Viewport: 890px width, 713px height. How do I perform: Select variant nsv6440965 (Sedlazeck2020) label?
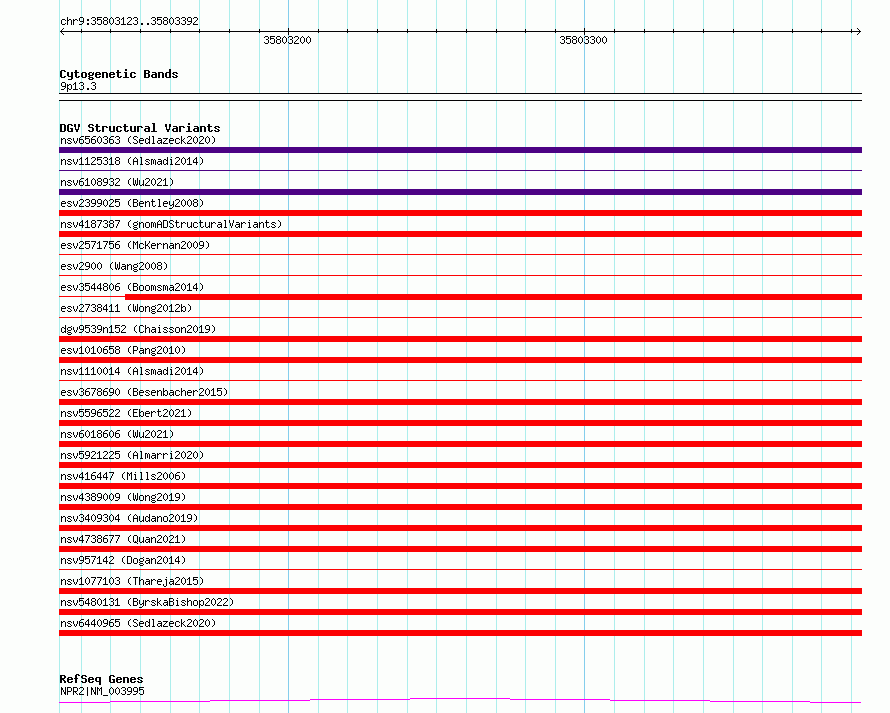point(138,623)
